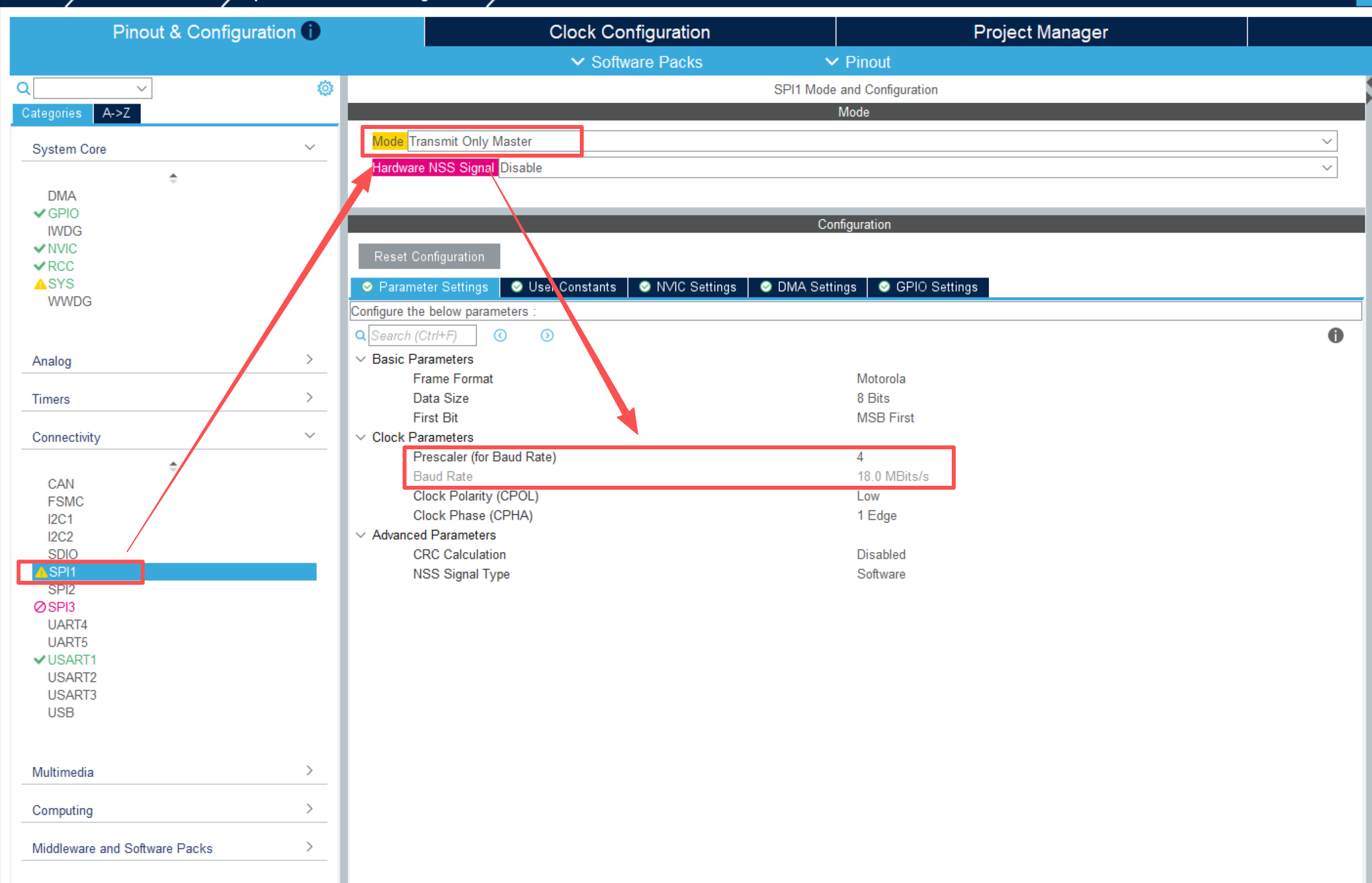Select the RCC peripheral
The image size is (1372, 883).
[x=54, y=266]
